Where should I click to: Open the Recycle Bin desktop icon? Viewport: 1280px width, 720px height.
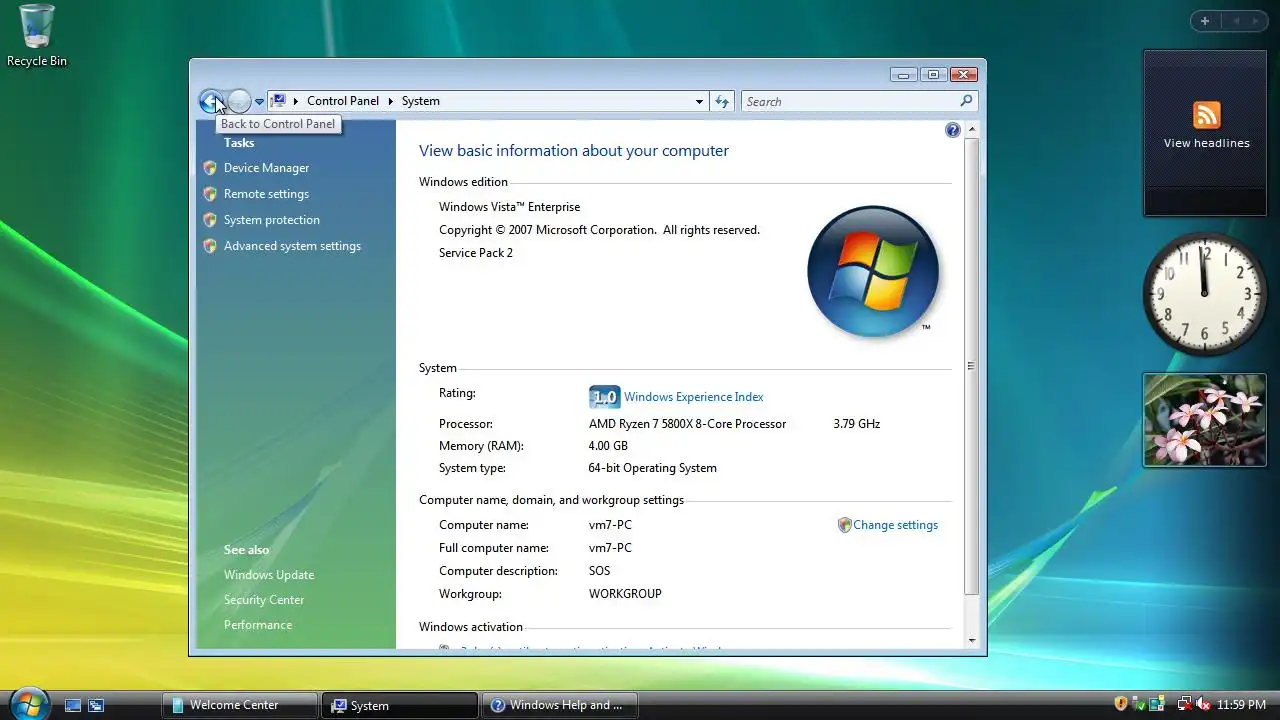tap(37, 36)
